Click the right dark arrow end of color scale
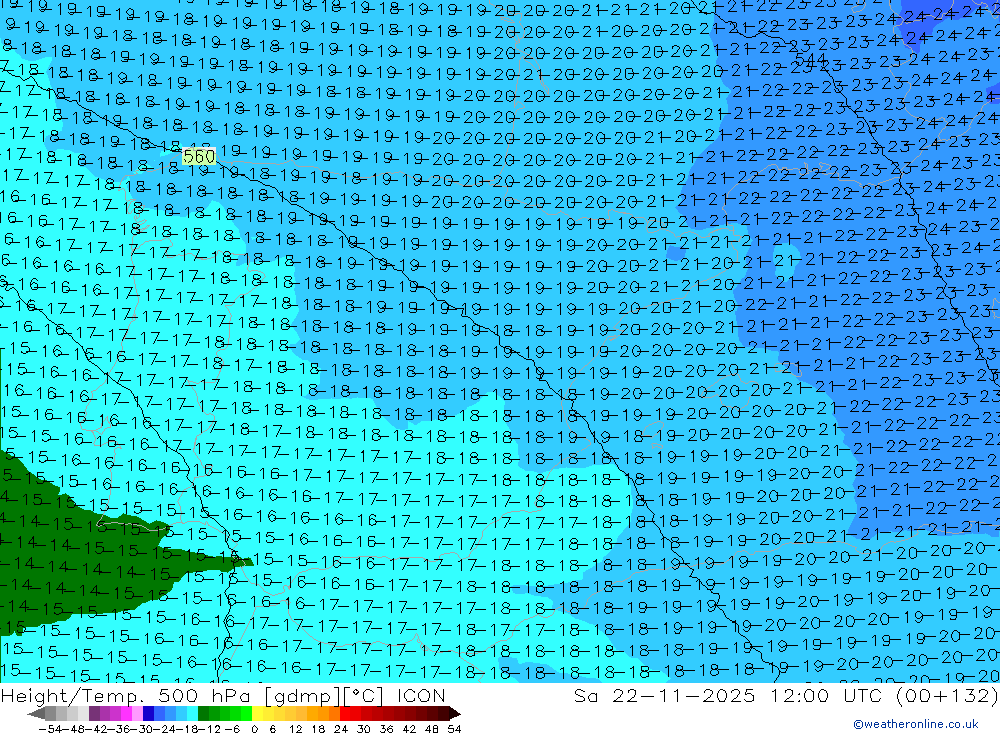The width and height of the screenshot is (1000, 733). [x=455, y=714]
